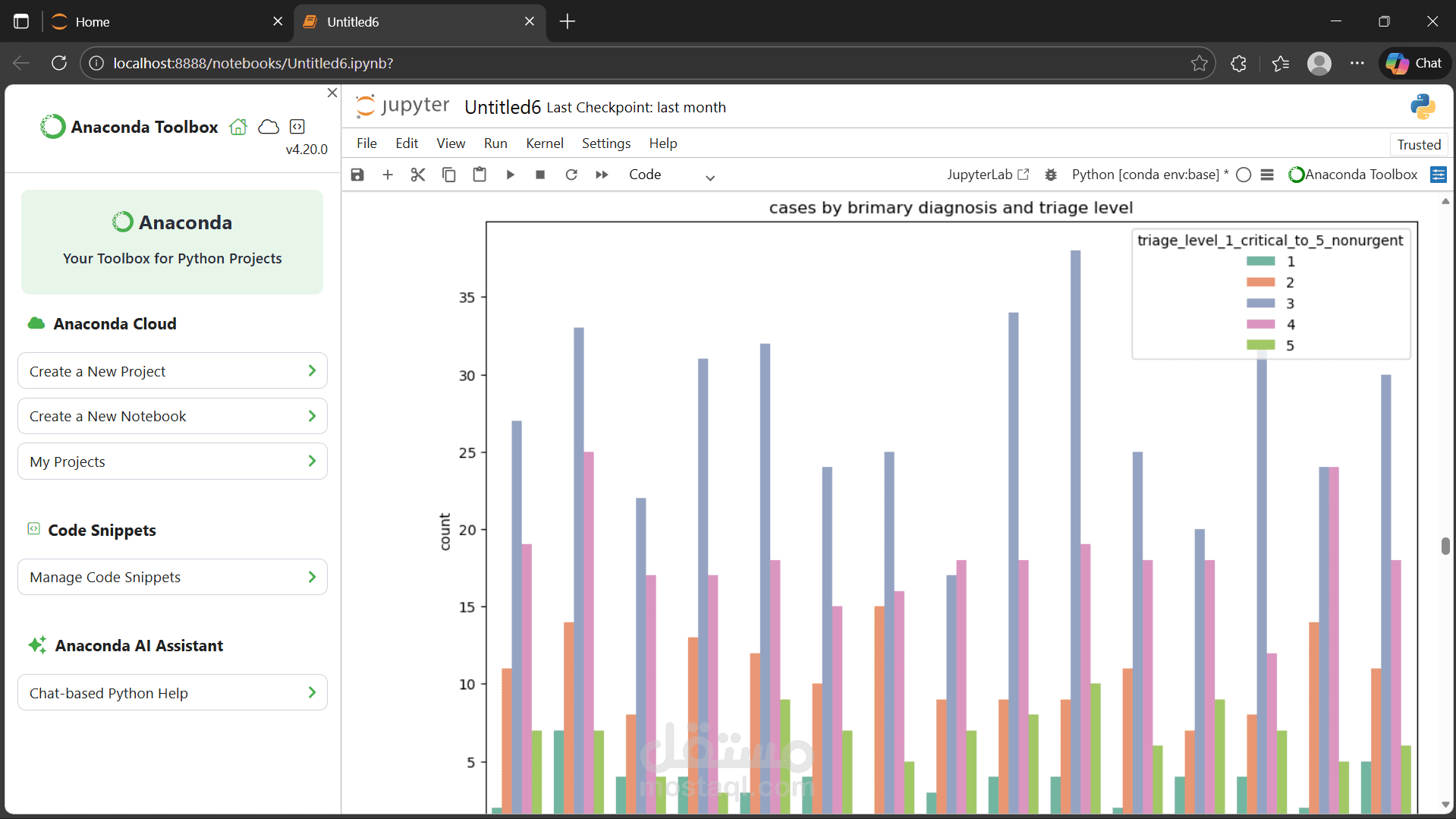Open the Anaconda cloud icon
The image size is (1456, 819).
269,127
